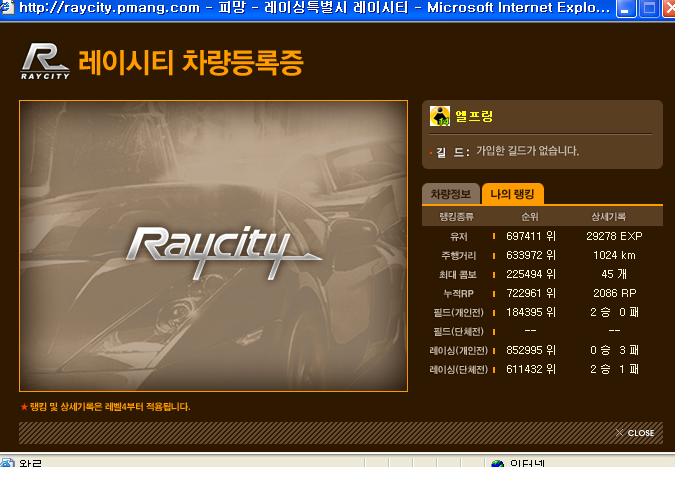Click the 레이시티 차량등록증 page title

coord(191,62)
